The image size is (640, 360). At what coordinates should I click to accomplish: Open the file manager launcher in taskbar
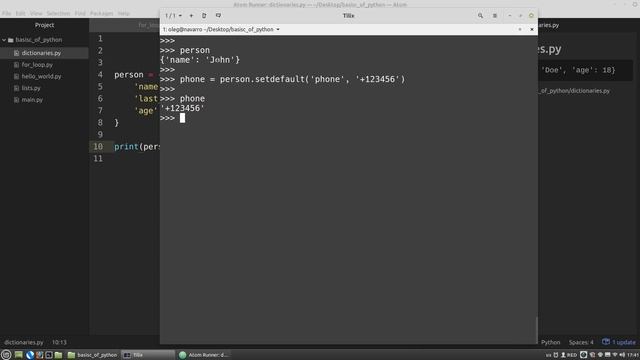(58, 355)
